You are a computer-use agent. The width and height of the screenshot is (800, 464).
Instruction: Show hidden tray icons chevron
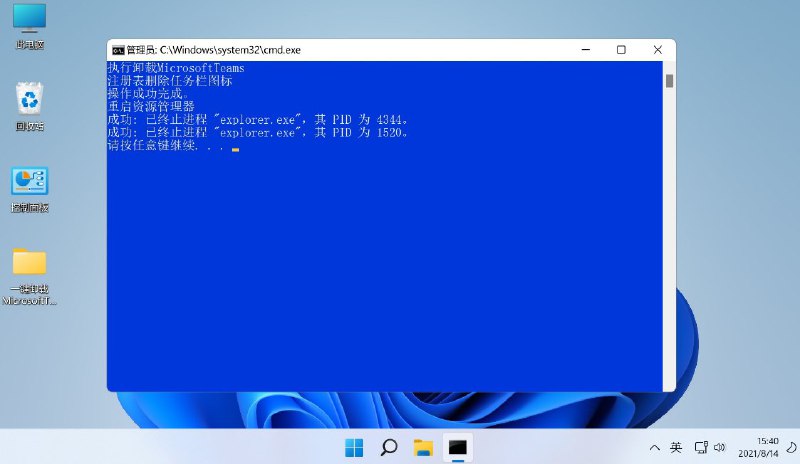tap(655, 448)
